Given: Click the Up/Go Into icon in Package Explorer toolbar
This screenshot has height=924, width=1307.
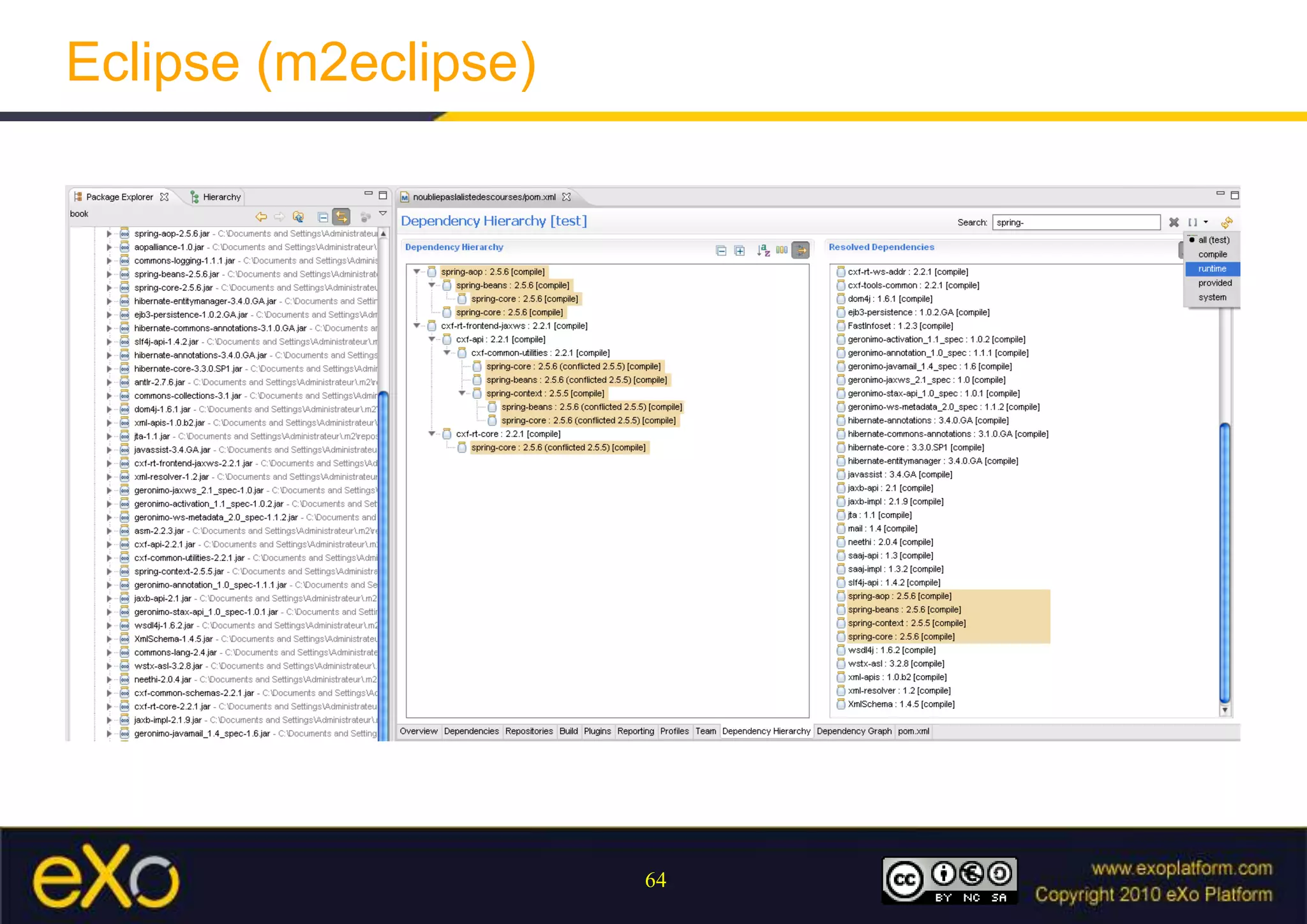Looking at the screenshot, I should coord(298,217).
